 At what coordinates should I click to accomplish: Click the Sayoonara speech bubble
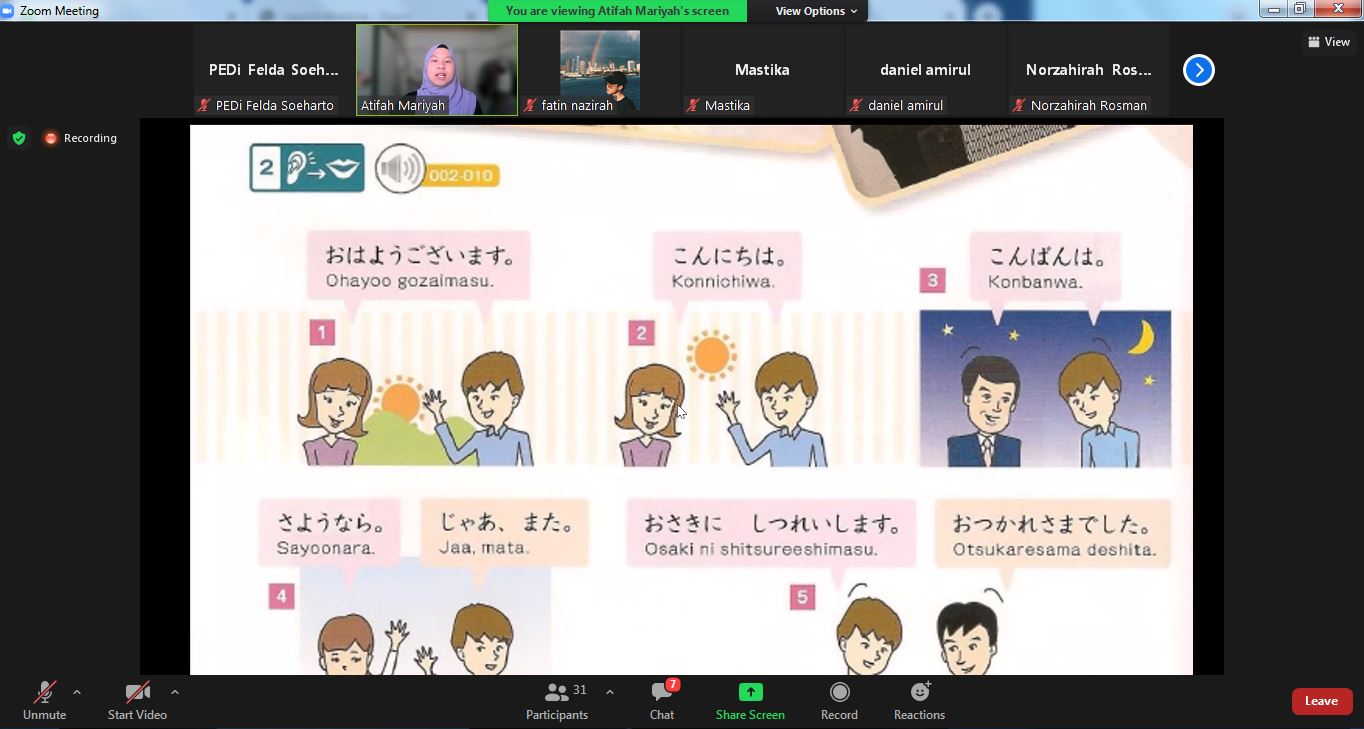(x=329, y=533)
